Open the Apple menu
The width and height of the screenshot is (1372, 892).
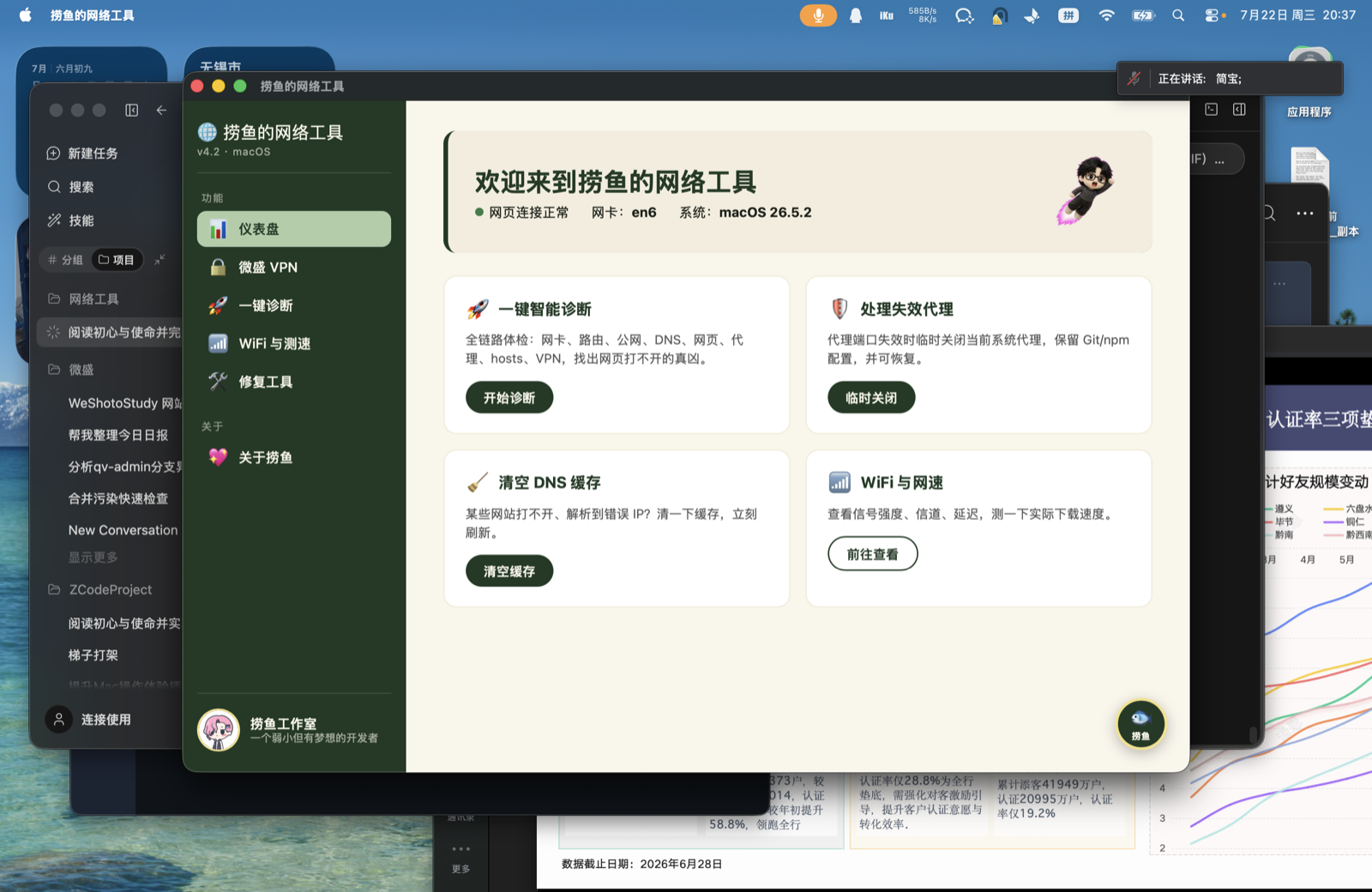pos(26,15)
